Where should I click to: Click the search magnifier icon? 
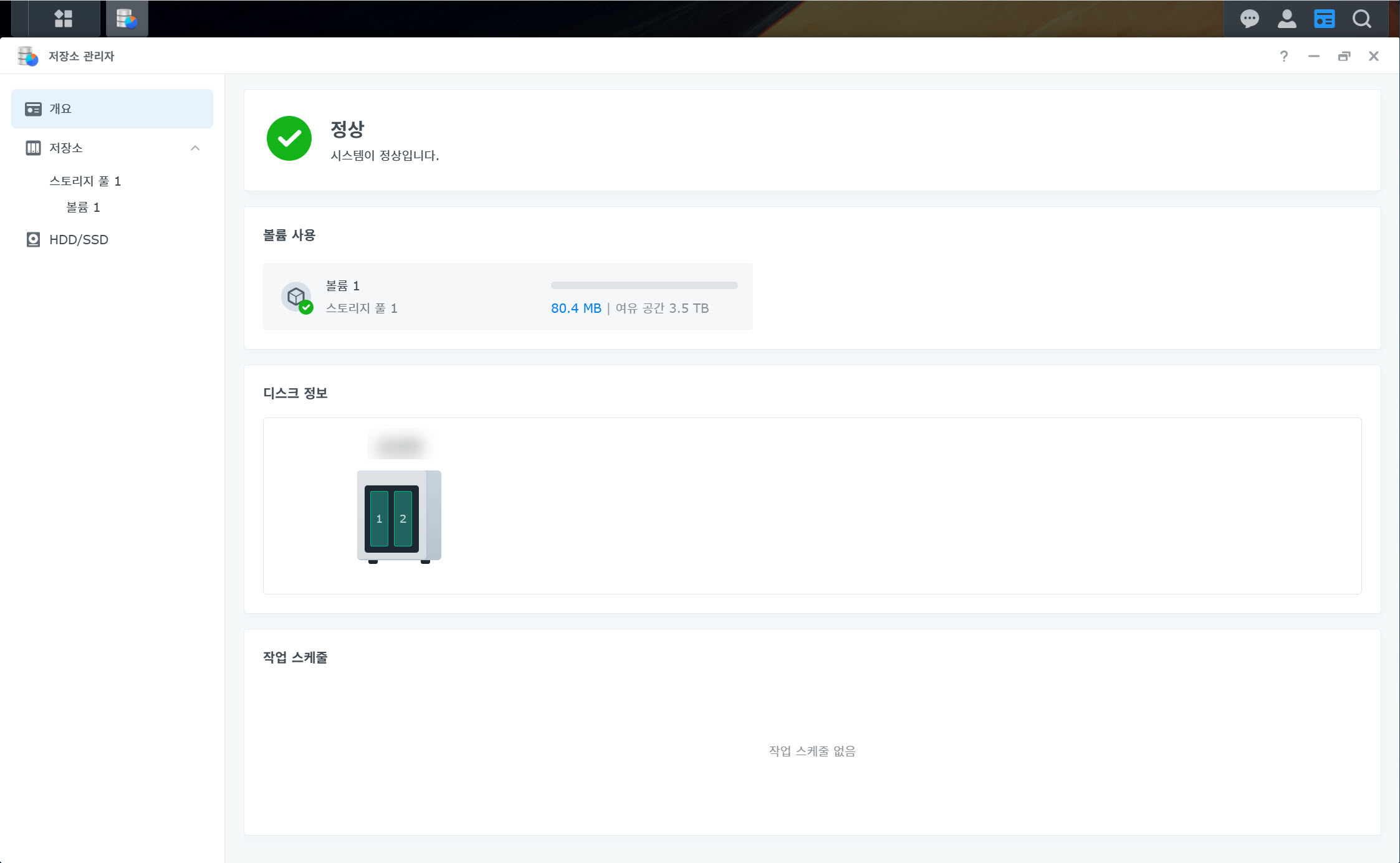pyautogui.click(x=1361, y=19)
